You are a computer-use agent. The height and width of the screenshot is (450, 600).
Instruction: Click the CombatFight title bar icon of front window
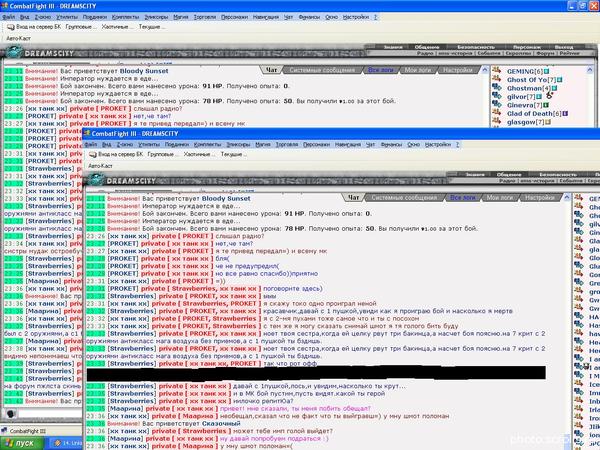(x=87, y=133)
